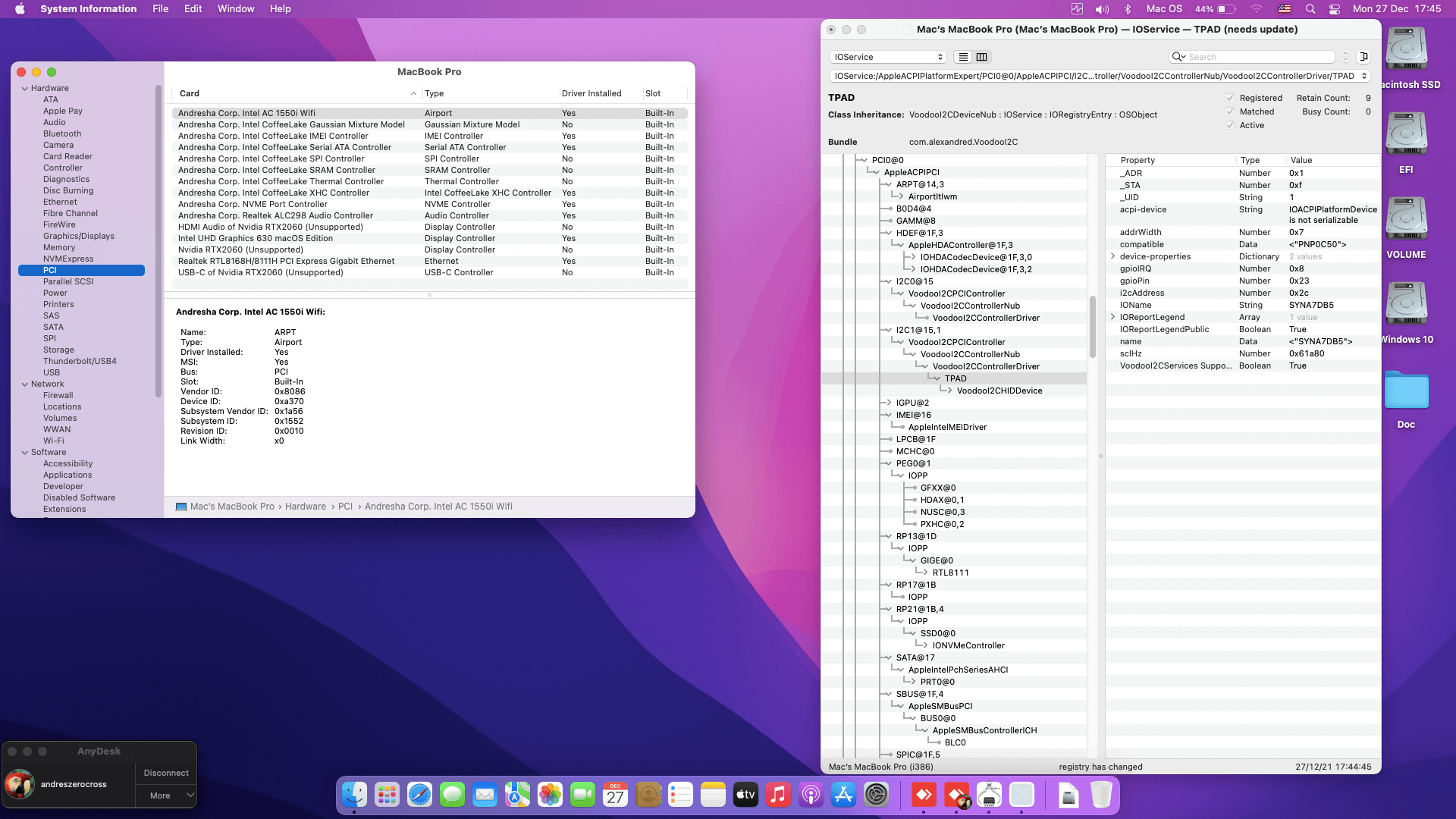Open the Window menu
The image size is (1456, 819).
(x=236, y=8)
